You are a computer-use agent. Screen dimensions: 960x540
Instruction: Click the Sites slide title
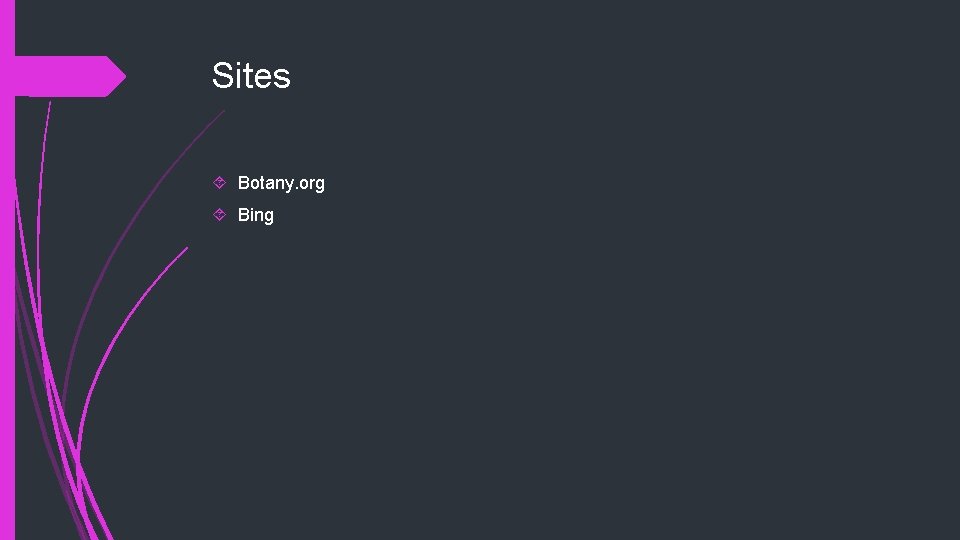pos(251,76)
